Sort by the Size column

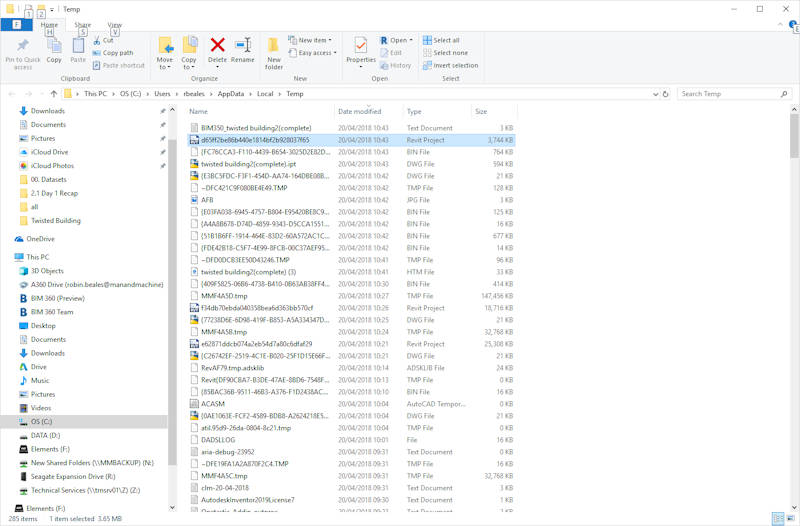tap(481, 111)
